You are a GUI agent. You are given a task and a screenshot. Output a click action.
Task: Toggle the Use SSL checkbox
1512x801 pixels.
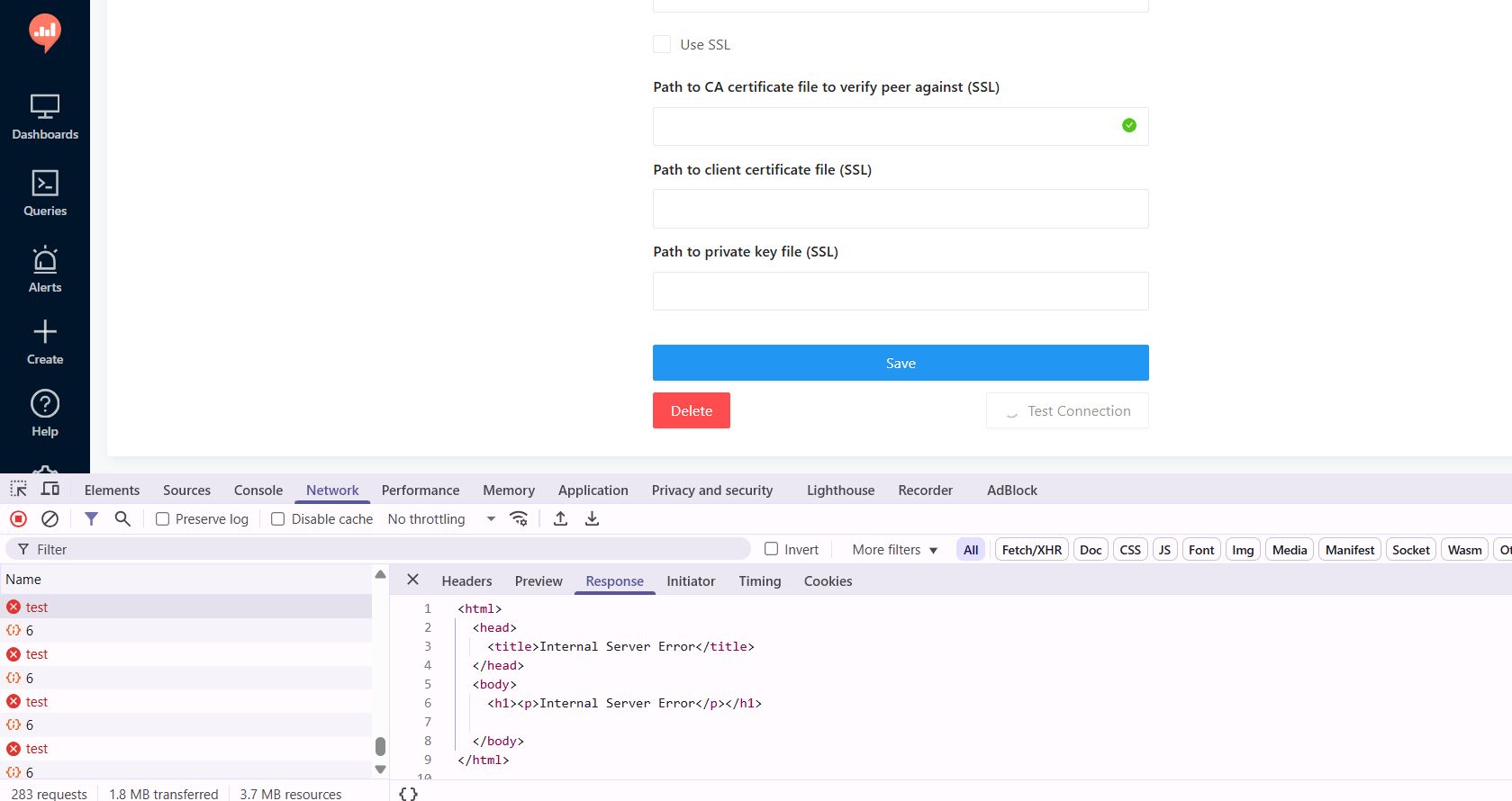pos(662,44)
